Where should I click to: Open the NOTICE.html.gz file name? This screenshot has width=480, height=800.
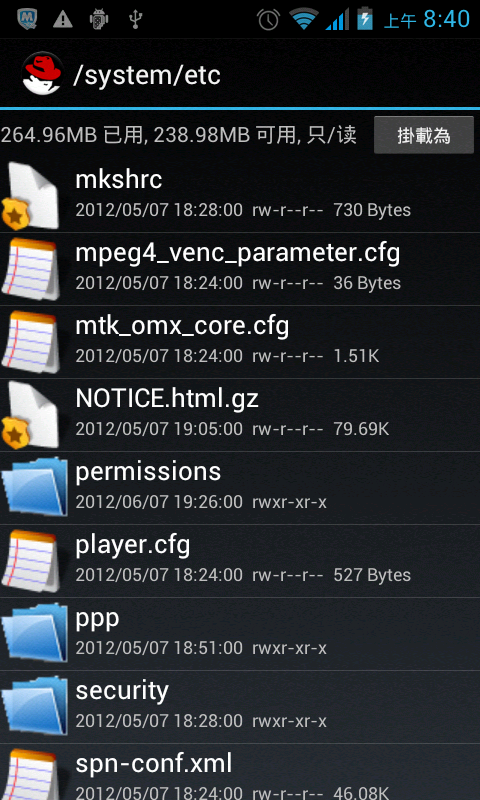(167, 398)
